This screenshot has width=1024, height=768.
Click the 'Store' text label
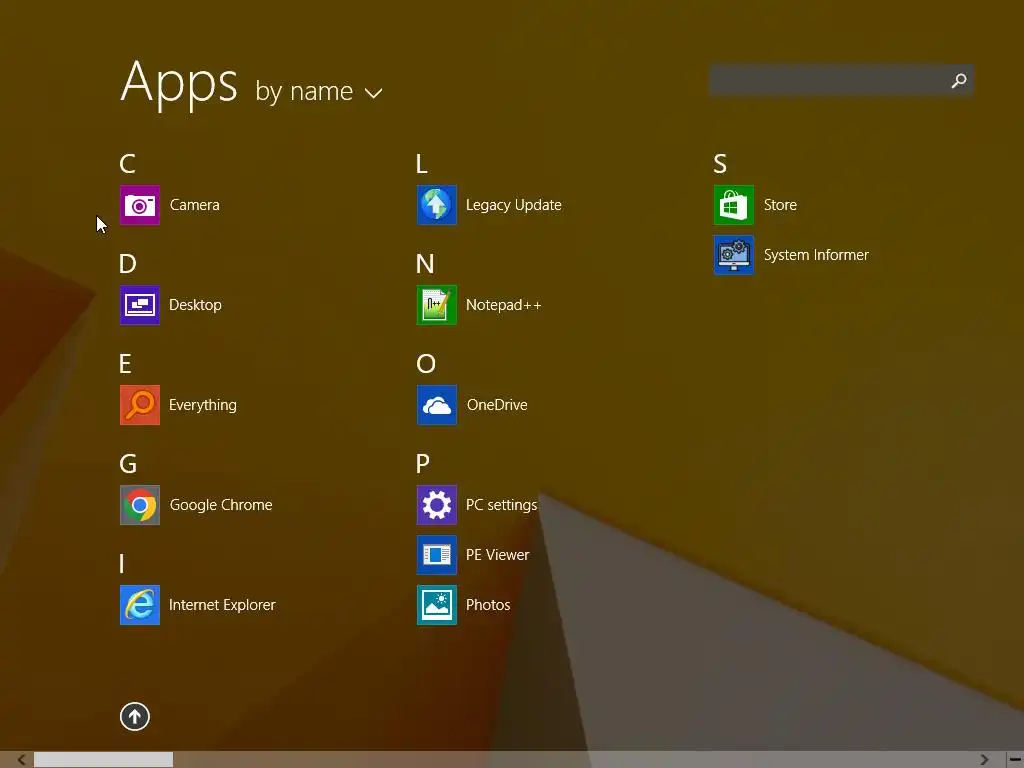(780, 205)
